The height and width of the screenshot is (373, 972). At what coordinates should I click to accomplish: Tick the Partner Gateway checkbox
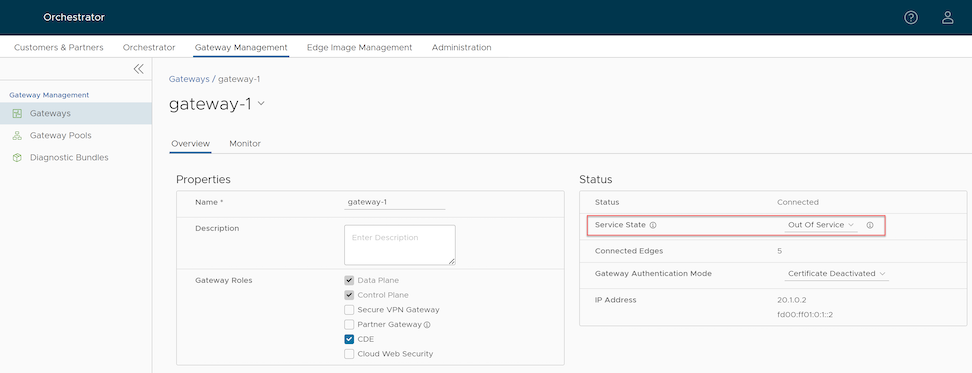pos(349,325)
